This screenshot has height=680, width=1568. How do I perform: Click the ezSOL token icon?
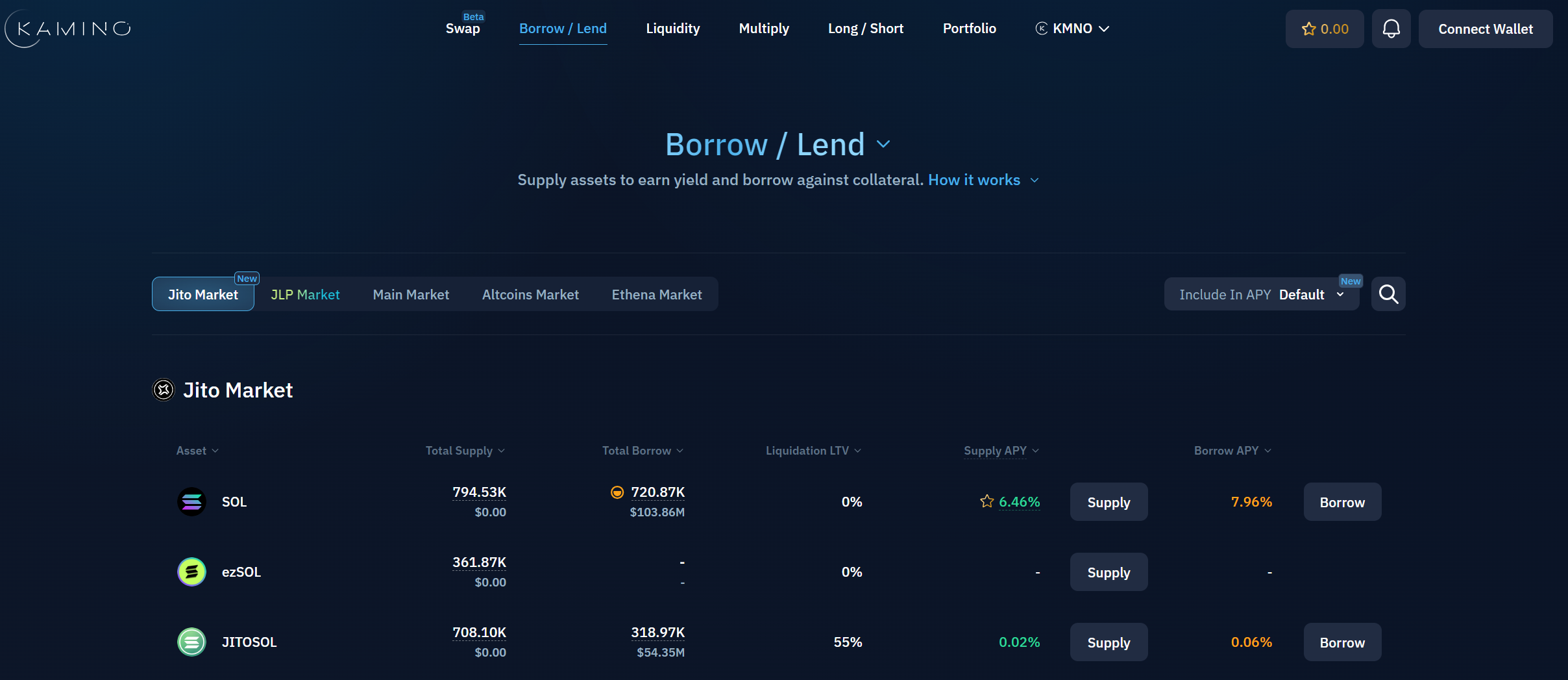191,572
